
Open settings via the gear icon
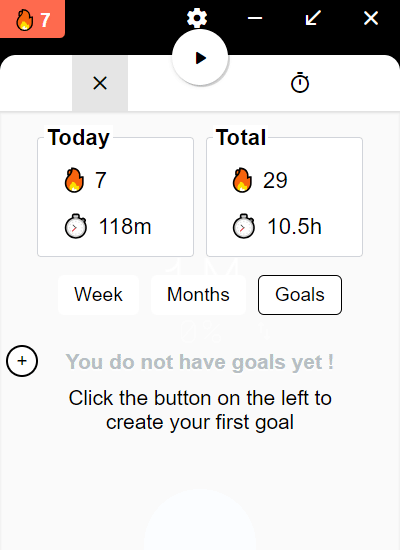pos(197,18)
